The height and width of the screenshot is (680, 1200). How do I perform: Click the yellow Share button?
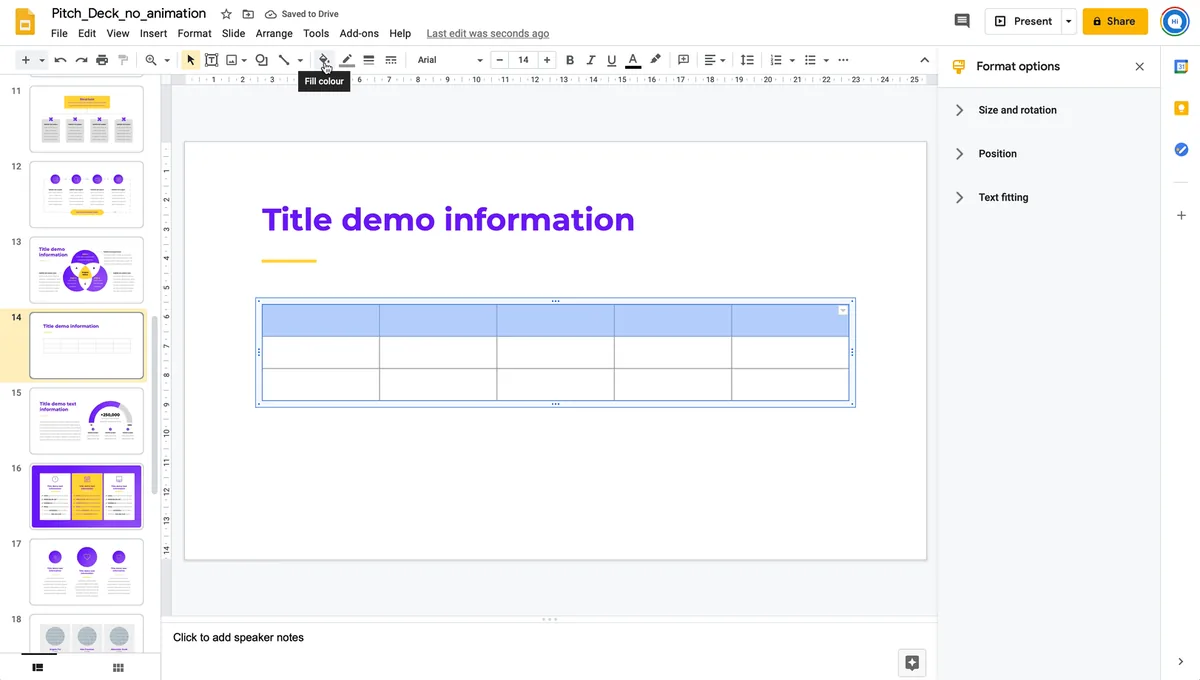[x=1115, y=21]
